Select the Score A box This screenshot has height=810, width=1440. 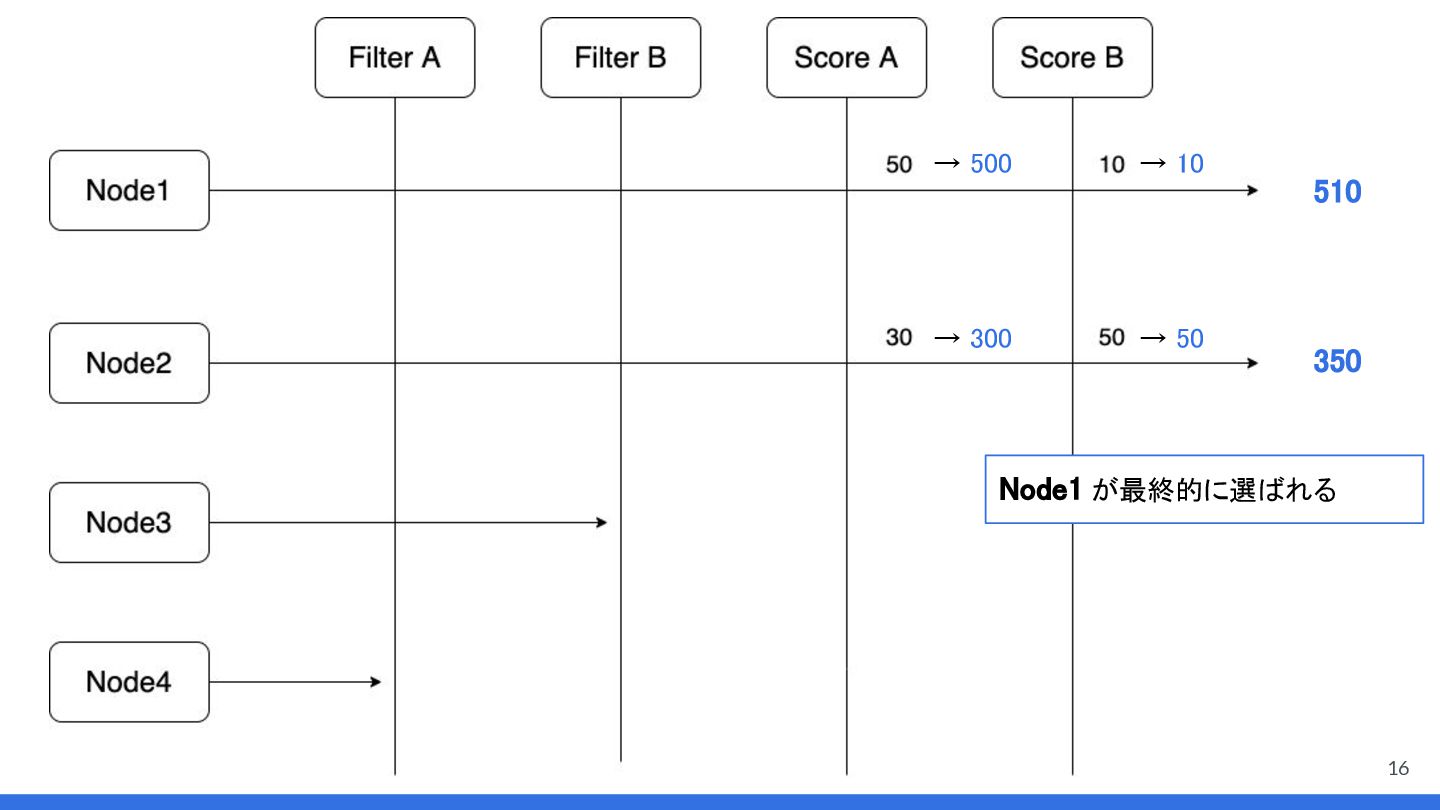pos(846,58)
